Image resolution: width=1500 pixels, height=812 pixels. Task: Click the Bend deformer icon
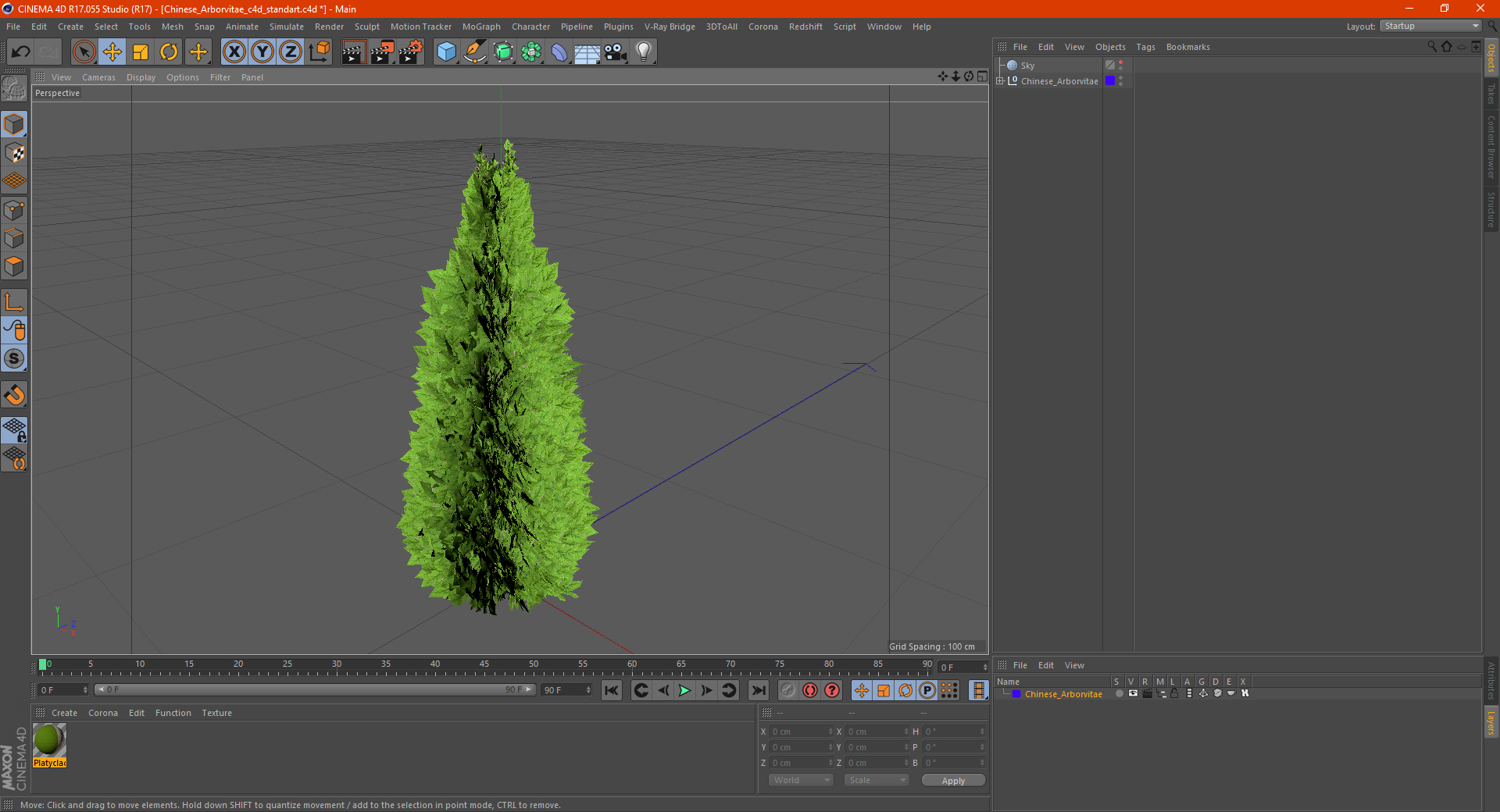(x=559, y=52)
